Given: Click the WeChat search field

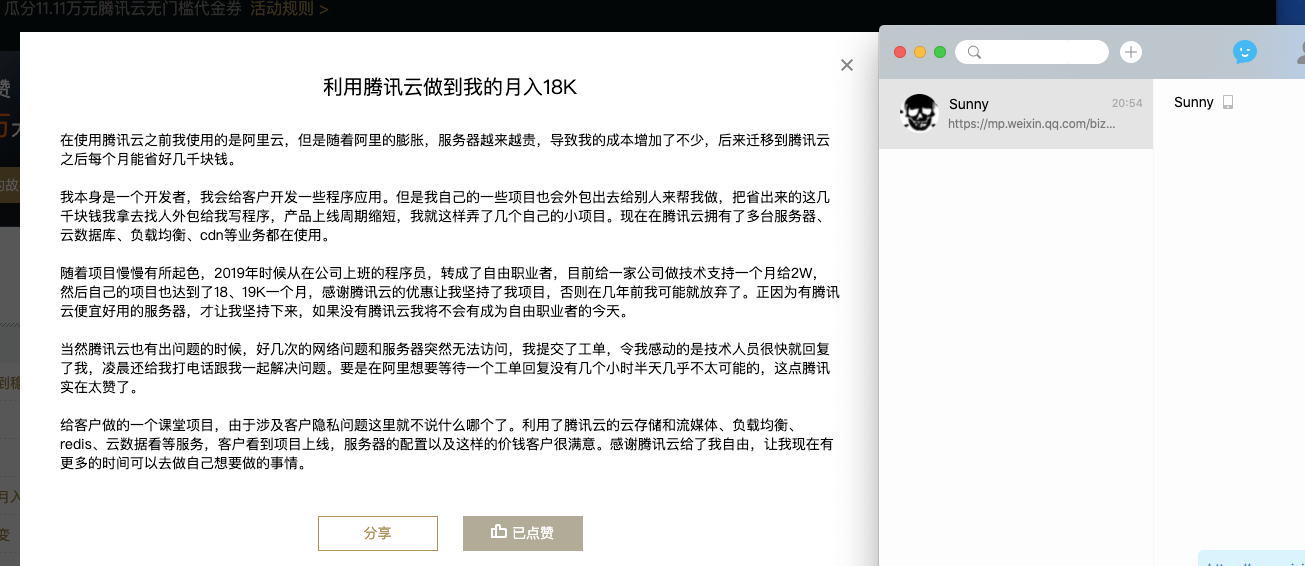Looking at the screenshot, I should pyautogui.click(x=1032, y=52).
